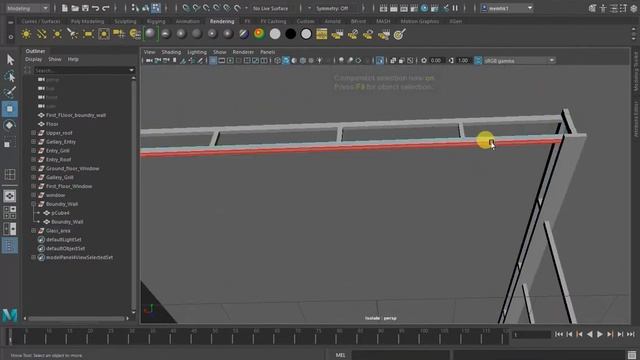640x360 pixels.
Task: Open the character HumanIK icon top right
Action: [603, 8]
